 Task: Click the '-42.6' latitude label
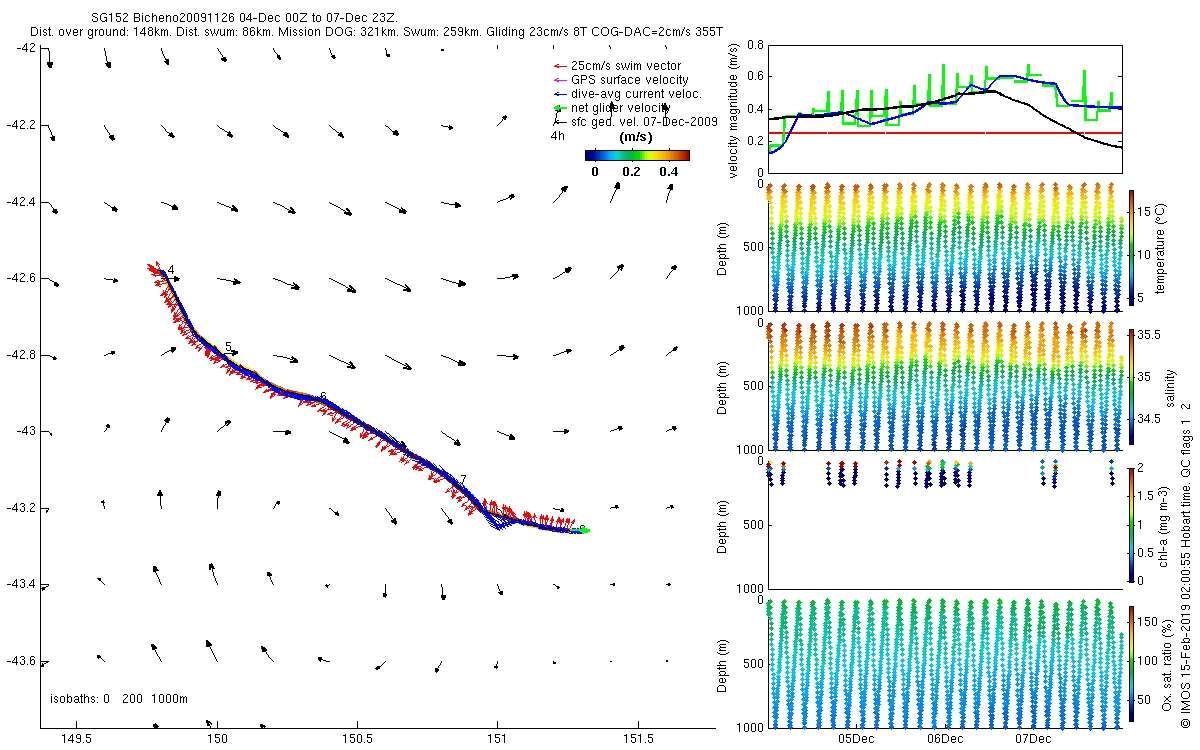[x=20, y=278]
